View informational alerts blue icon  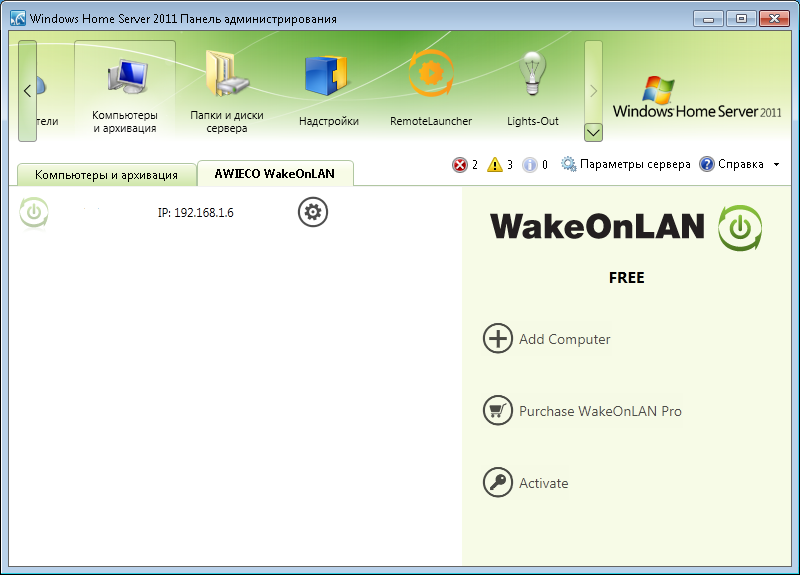530,165
